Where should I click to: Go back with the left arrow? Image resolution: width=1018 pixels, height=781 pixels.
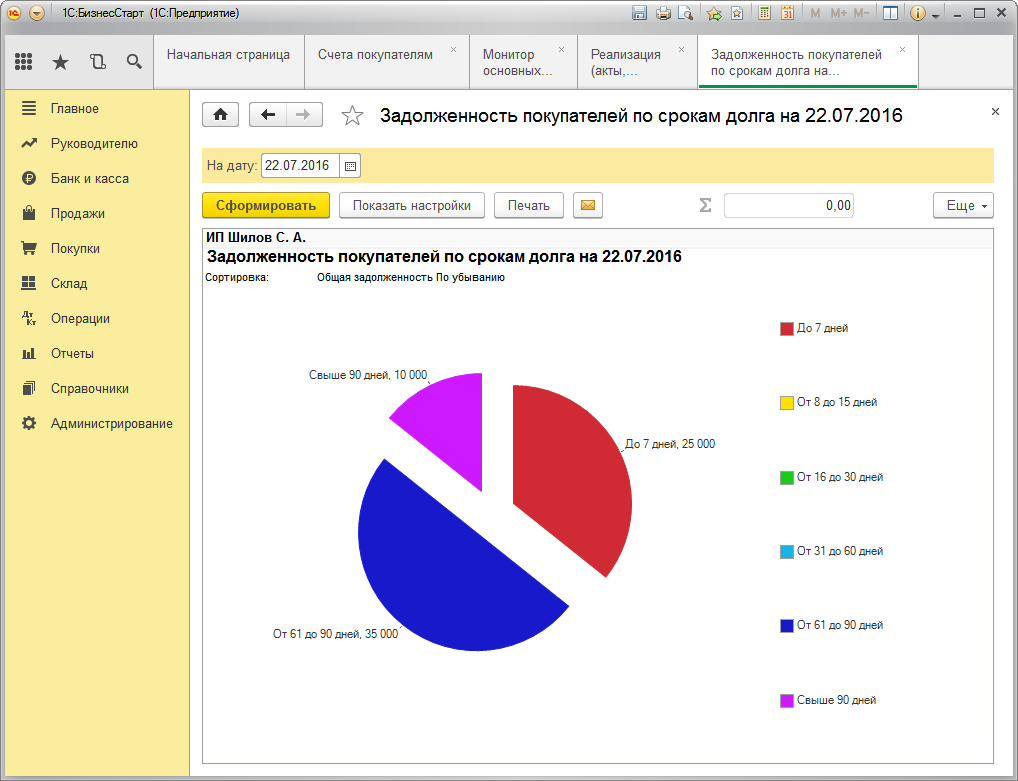(x=267, y=115)
